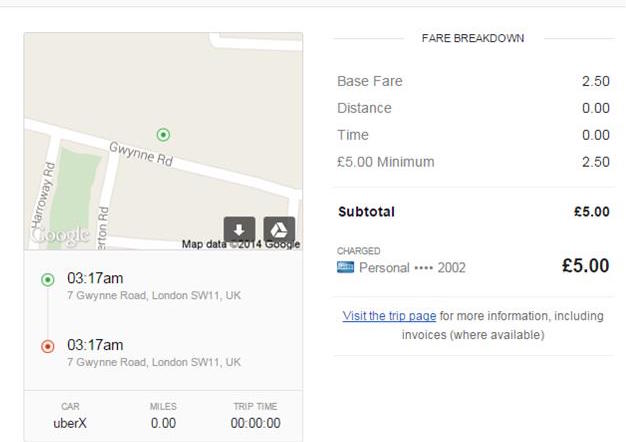Click the credit card icon beside Personal
626x442 pixels.
345,267
